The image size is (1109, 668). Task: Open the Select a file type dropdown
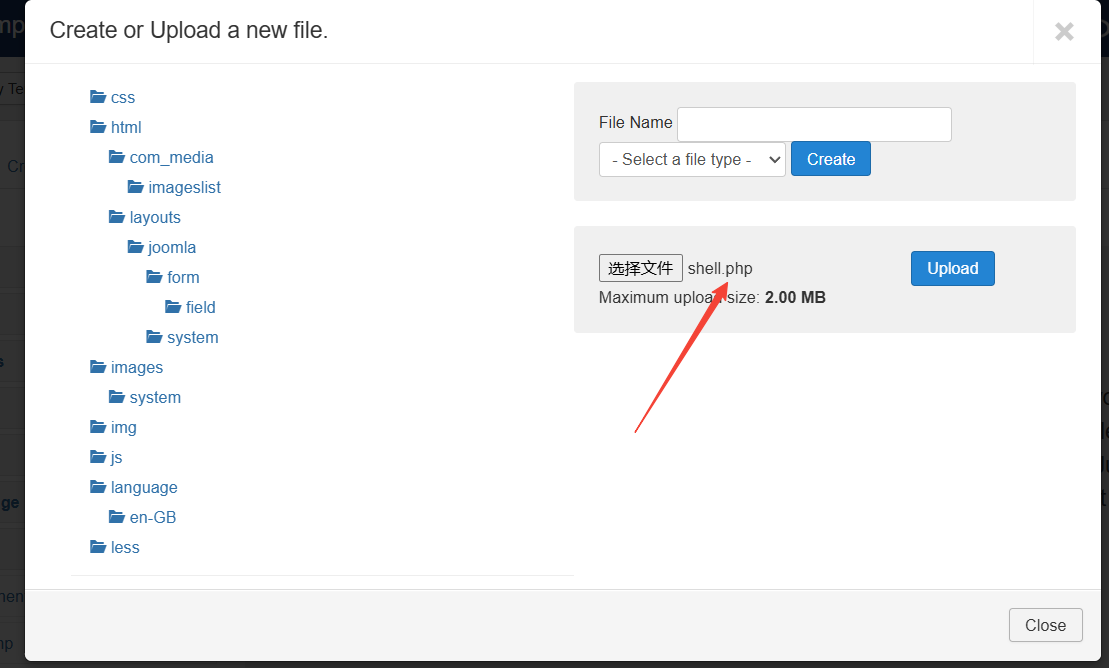pyautogui.click(x=692, y=159)
